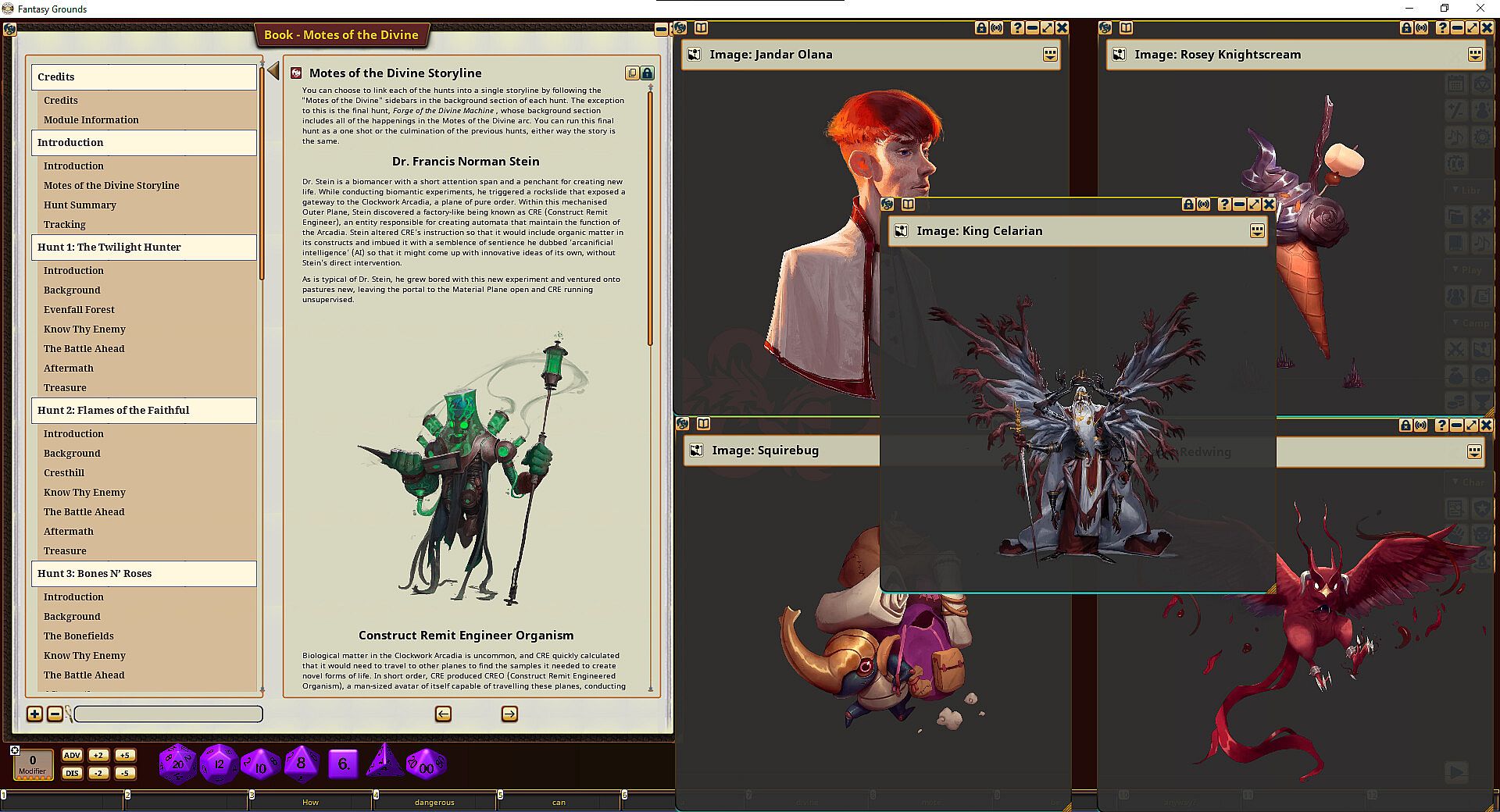Toggle lock on Jandar Olana image window

(x=981, y=27)
